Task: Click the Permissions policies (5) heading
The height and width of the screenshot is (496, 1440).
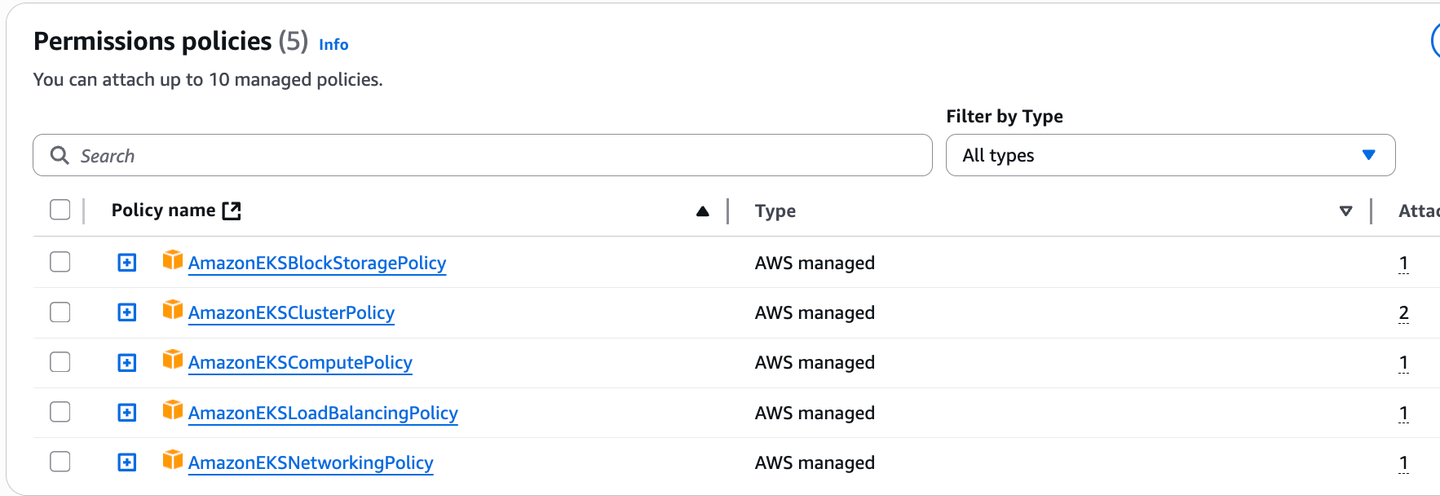Action: pyautogui.click(x=171, y=41)
